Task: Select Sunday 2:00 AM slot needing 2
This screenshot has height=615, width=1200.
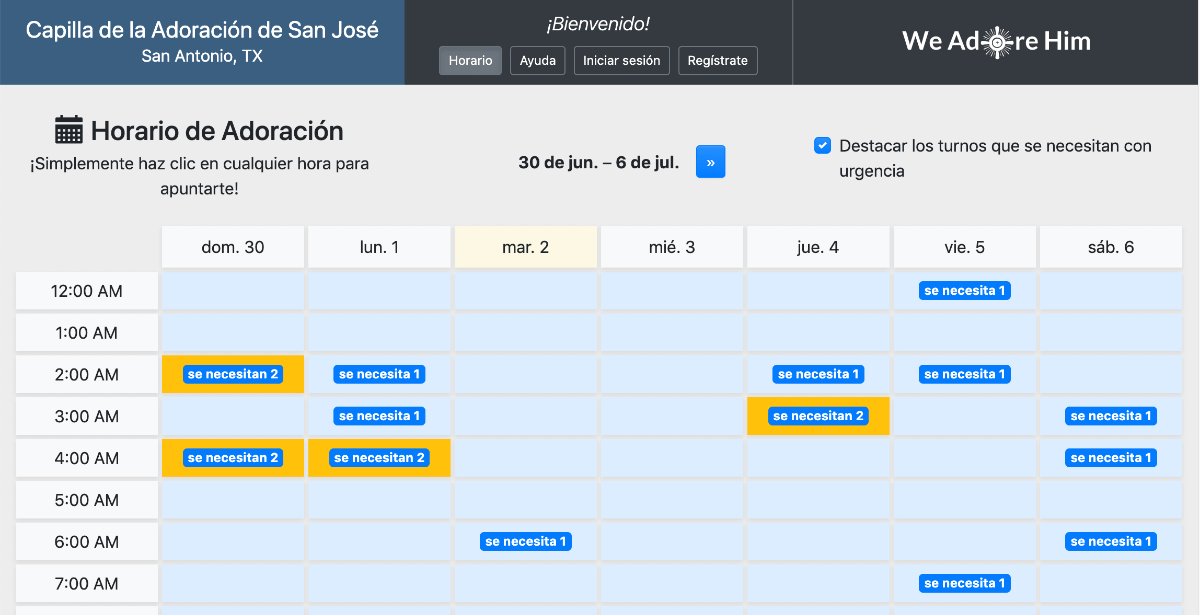Action: (233, 374)
